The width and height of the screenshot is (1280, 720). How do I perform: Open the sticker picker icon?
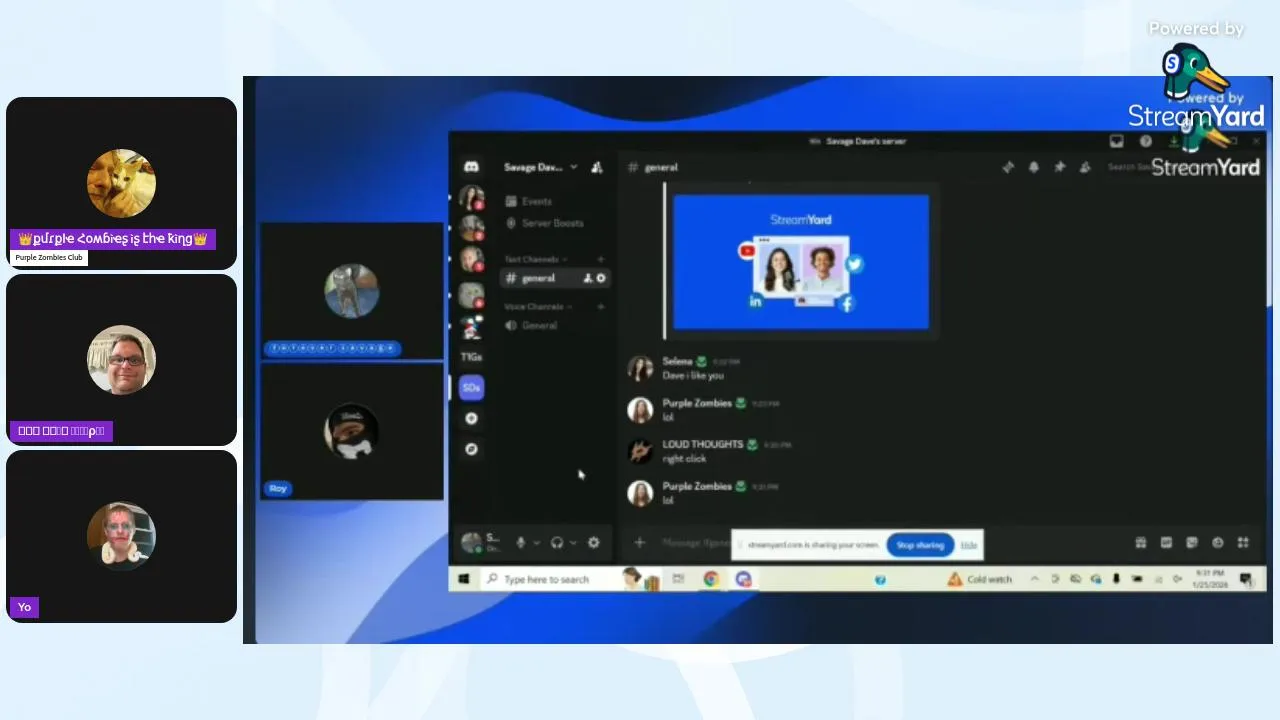(x=1192, y=542)
